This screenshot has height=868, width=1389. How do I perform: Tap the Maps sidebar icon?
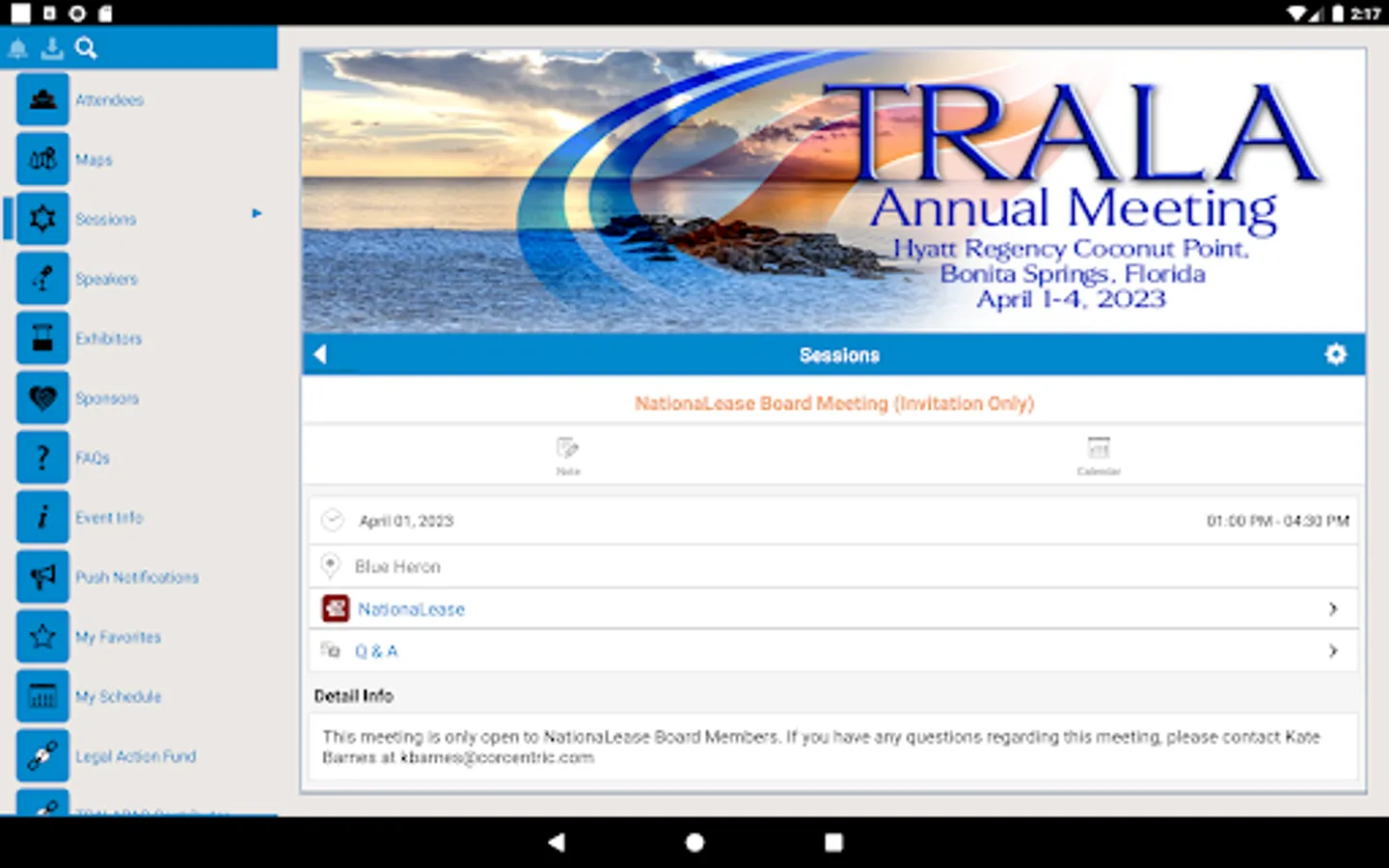click(x=42, y=159)
